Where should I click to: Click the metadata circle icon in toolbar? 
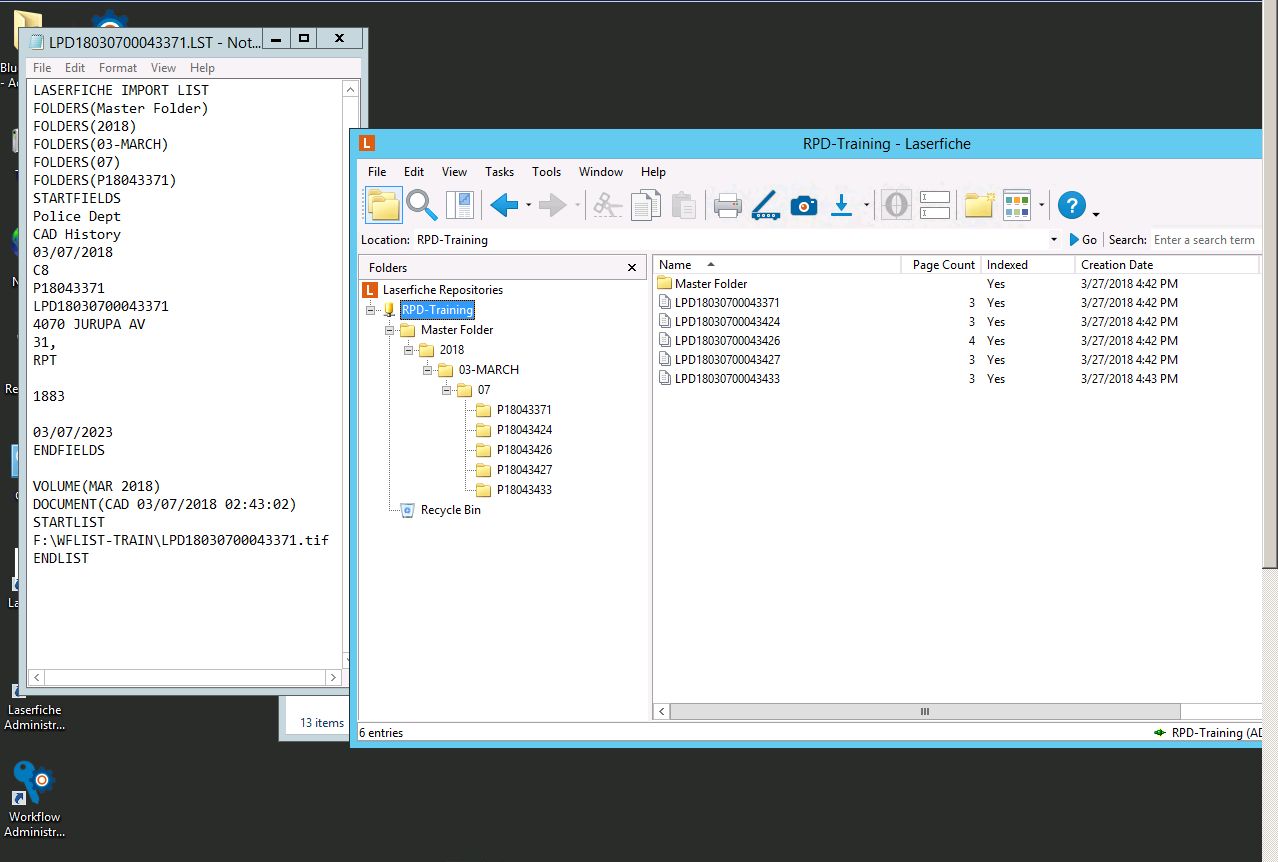coord(897,205)
